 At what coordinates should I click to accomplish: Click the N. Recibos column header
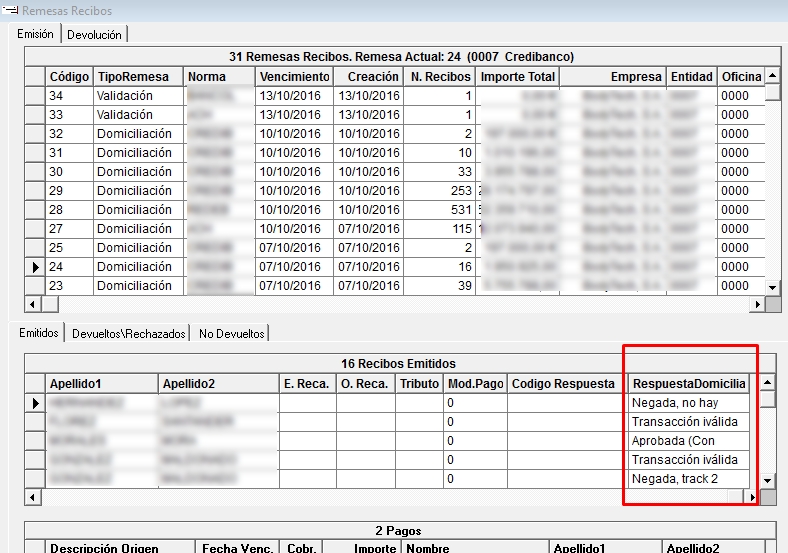[440, 76]
